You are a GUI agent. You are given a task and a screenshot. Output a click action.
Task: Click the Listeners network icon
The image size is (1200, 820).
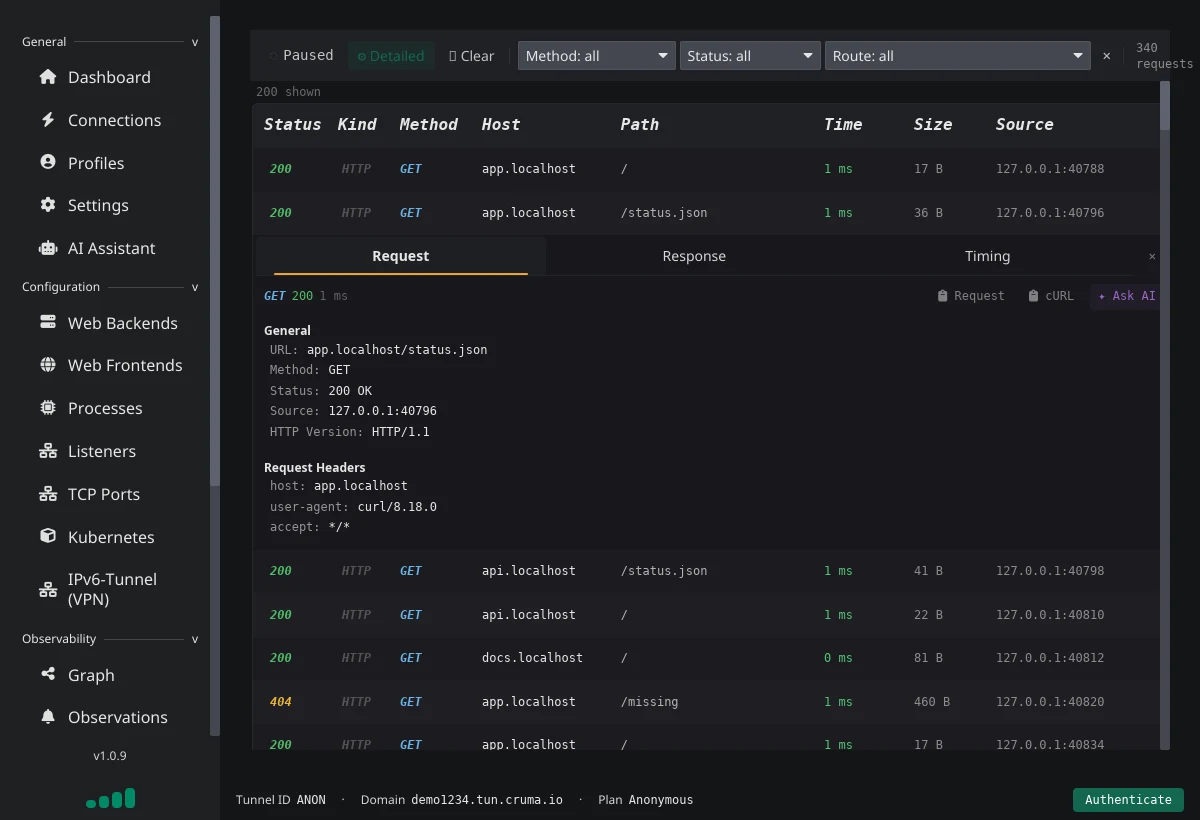pos(48,451)
